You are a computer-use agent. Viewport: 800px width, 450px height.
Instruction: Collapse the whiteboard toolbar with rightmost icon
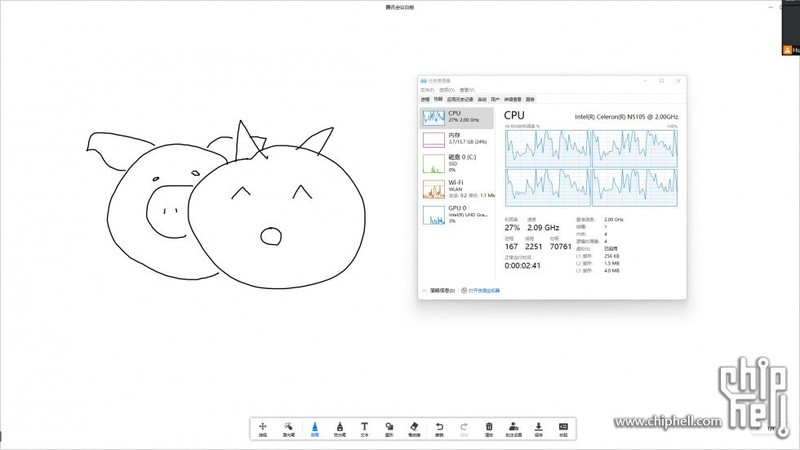(x=564, y=428)
